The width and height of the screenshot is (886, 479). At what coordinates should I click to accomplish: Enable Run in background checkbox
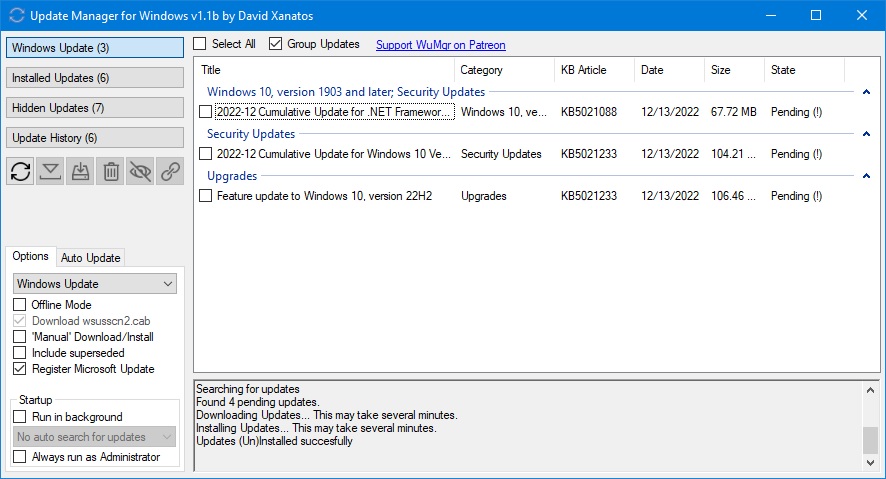pos(20,417)
